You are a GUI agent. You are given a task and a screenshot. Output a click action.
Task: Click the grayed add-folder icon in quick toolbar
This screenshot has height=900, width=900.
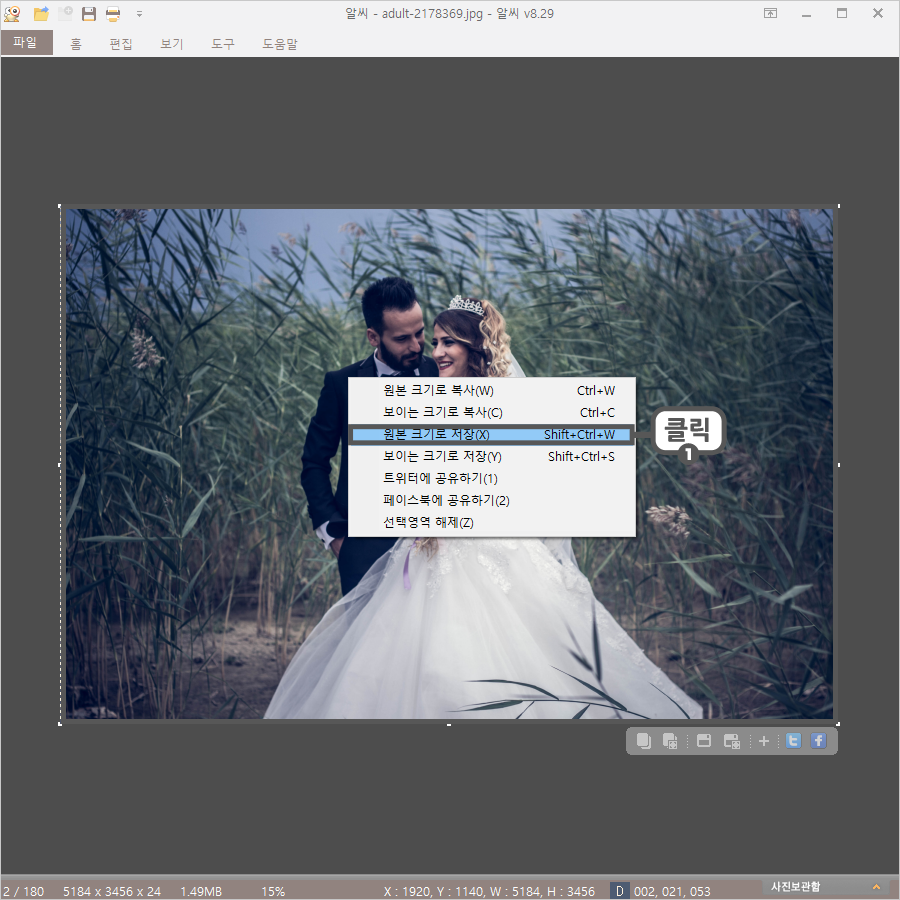pyautogui.click(x=65, y=13)
